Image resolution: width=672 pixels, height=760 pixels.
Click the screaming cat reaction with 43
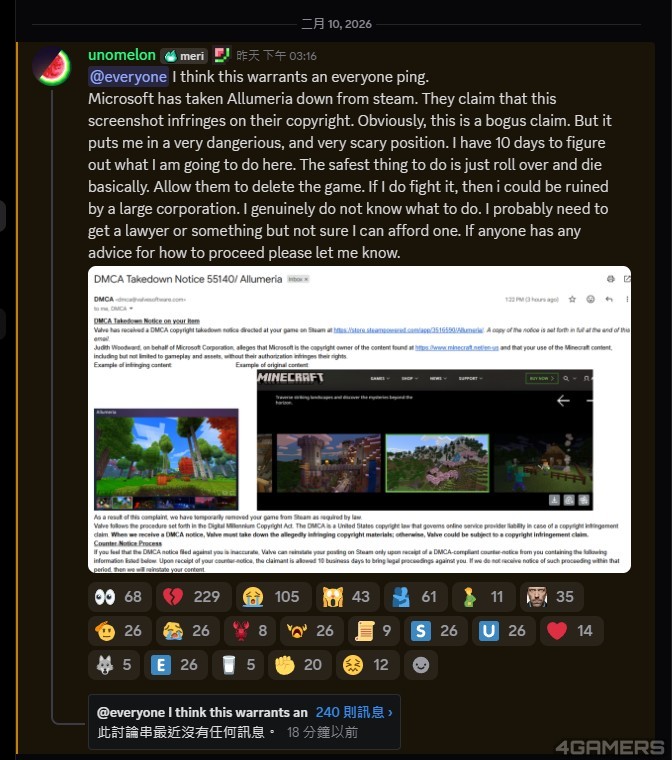pyautogui.click(x=348, y=596)
